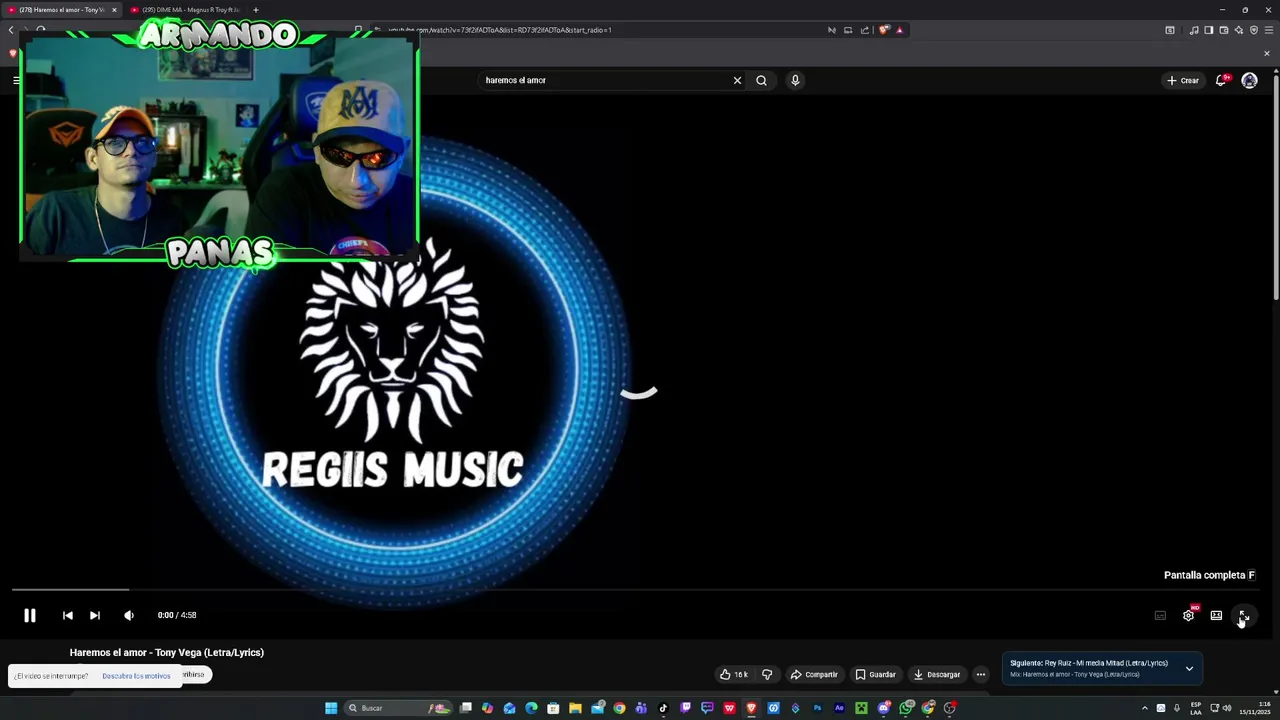Pause the video with the pause button
The image size is (1280, 720).
coord(30,615)
